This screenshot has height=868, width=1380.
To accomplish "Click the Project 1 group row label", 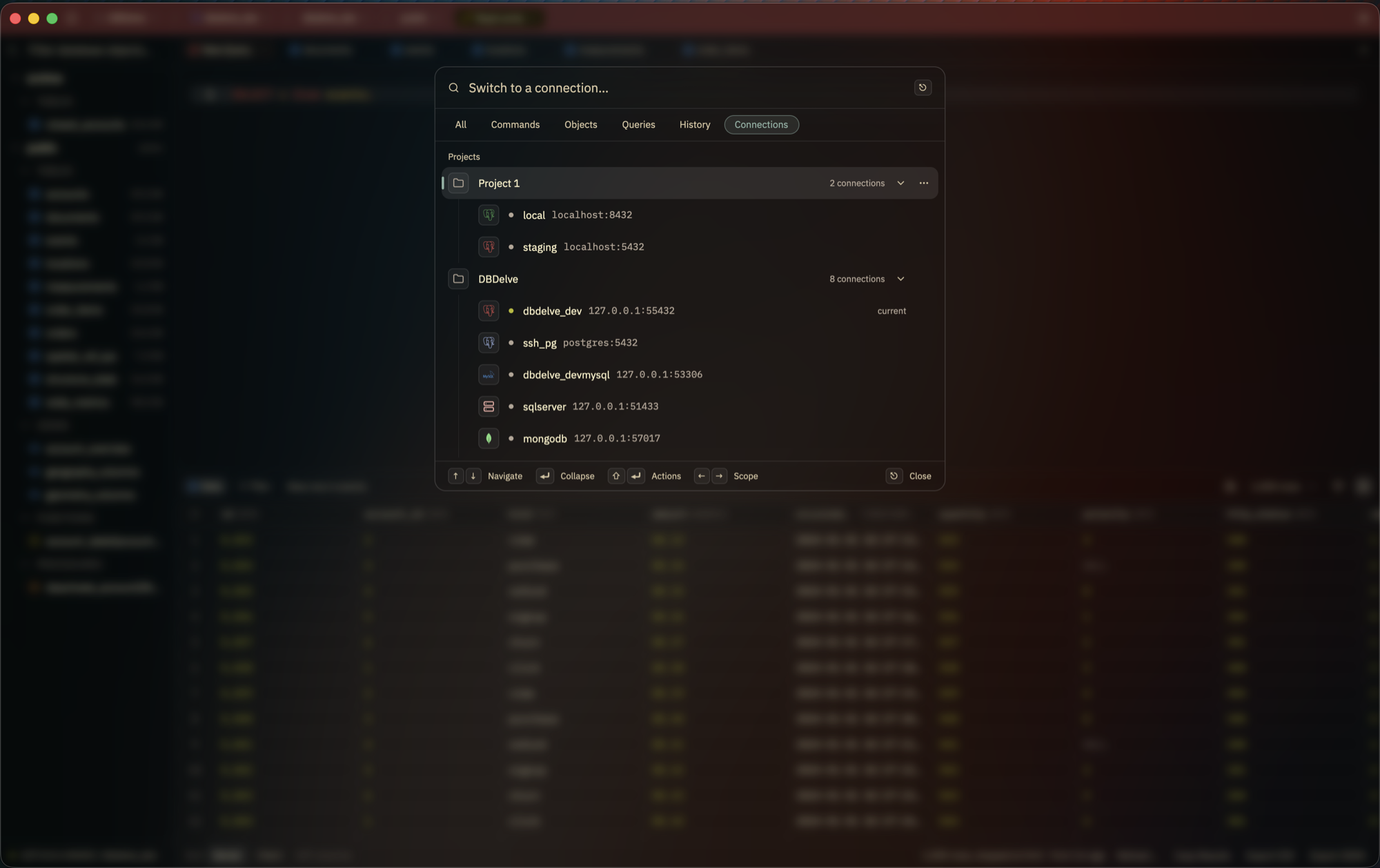I will tap(499, 183).
